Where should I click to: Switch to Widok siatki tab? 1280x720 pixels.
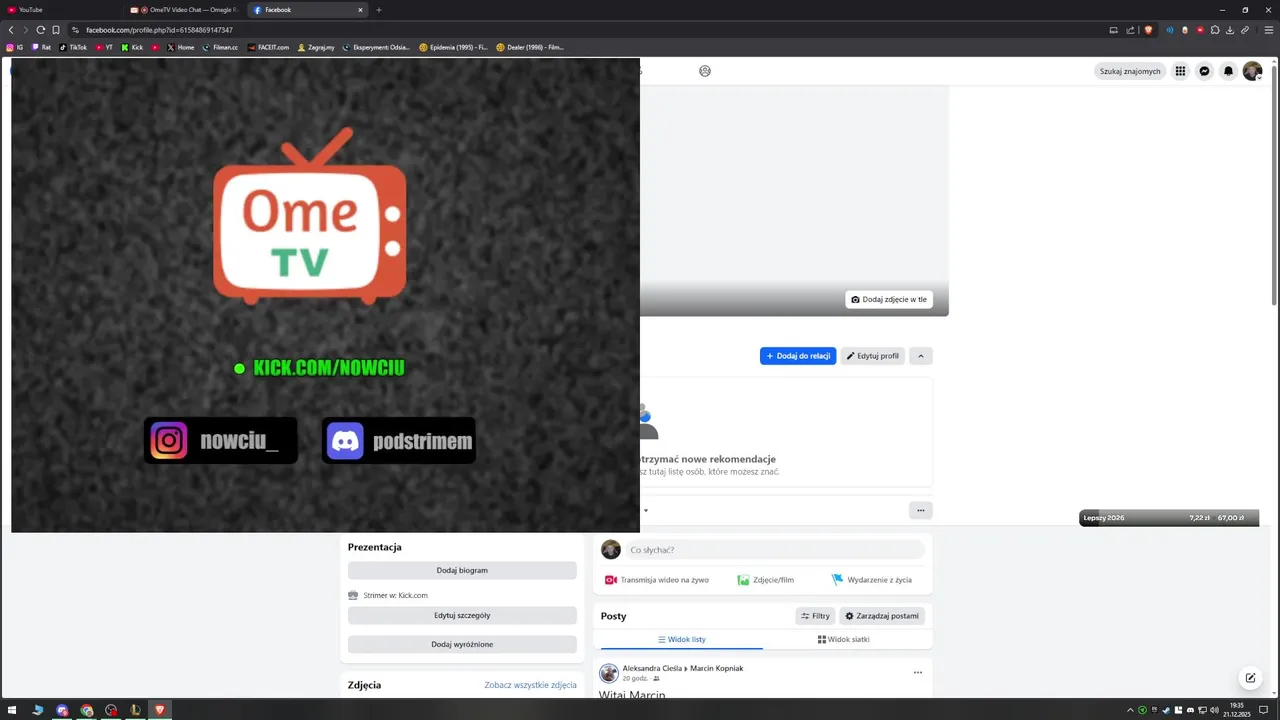[x=844, y=639]
